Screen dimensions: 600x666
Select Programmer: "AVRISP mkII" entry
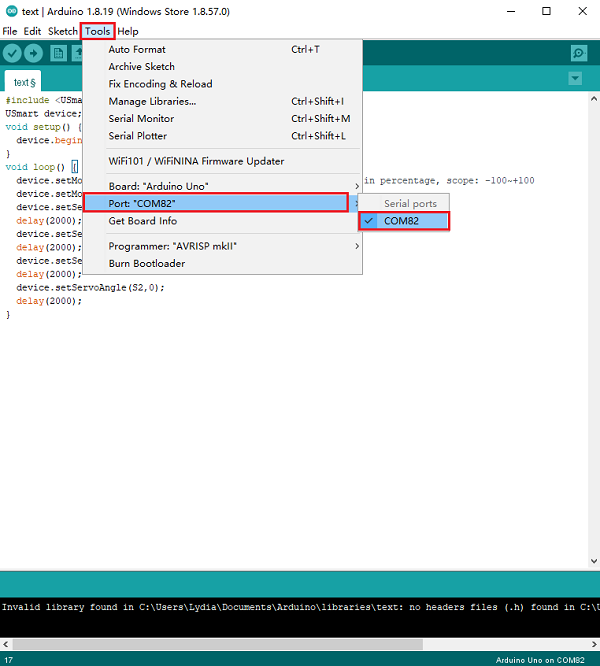(x=223, y=246)
